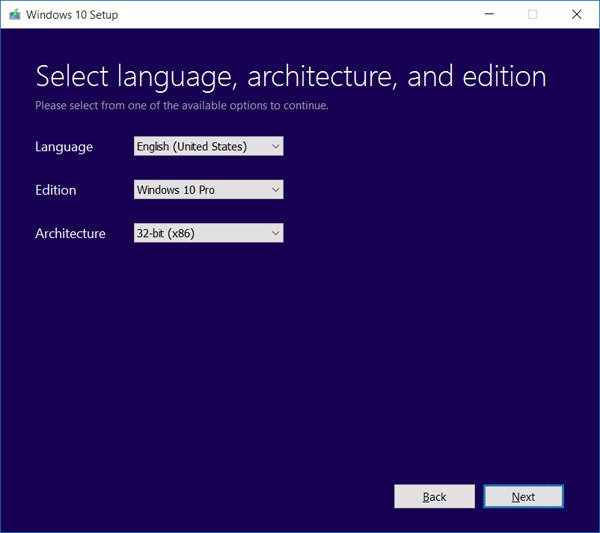Screen dimensions: 600x533
Task: Click the Windows 10 Setup title bar icon
Action: 15,15
